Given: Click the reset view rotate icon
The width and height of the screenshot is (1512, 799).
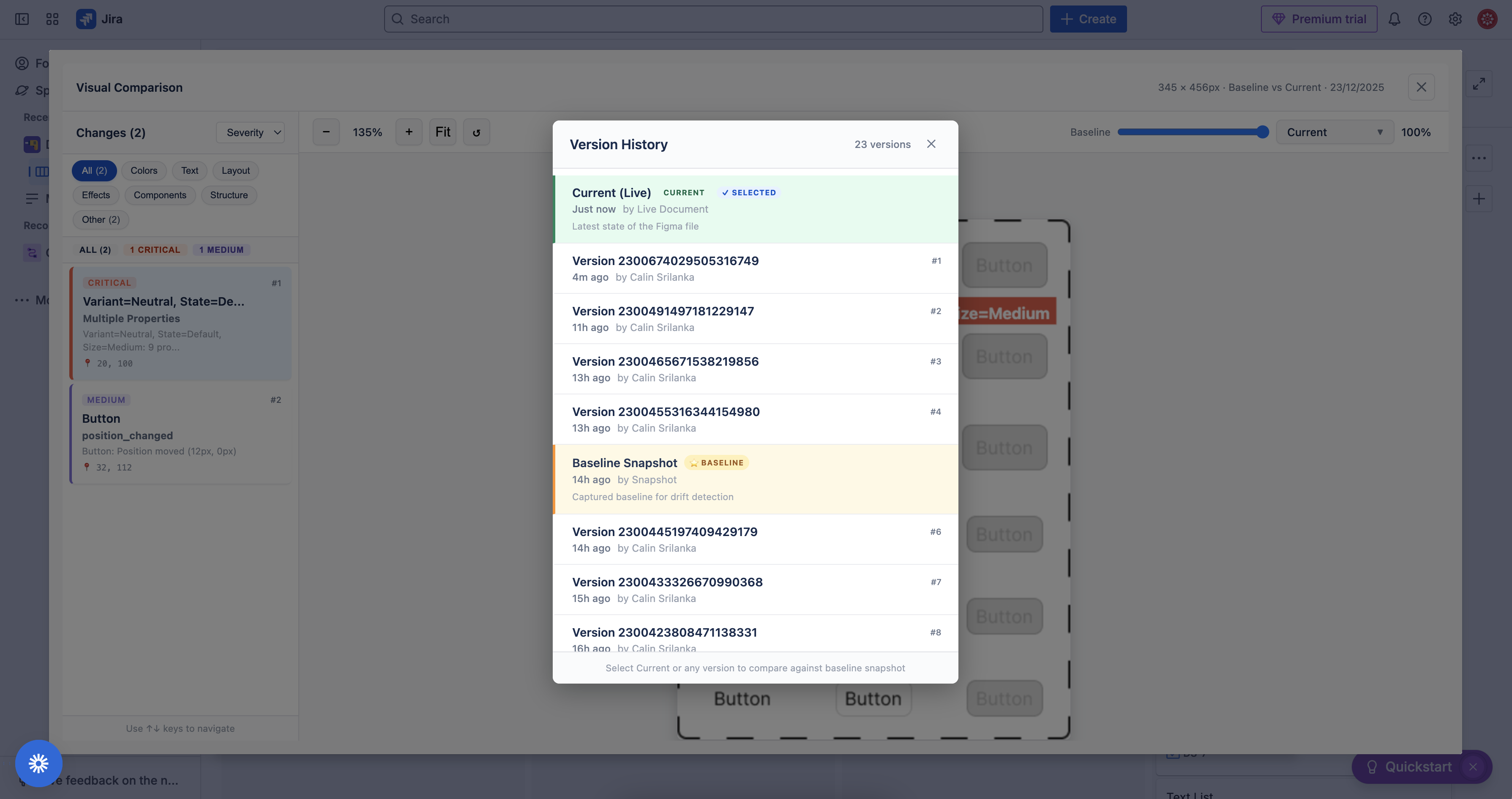Looking at the screenshot, I should pyautogui.click(x=476, y=132).
